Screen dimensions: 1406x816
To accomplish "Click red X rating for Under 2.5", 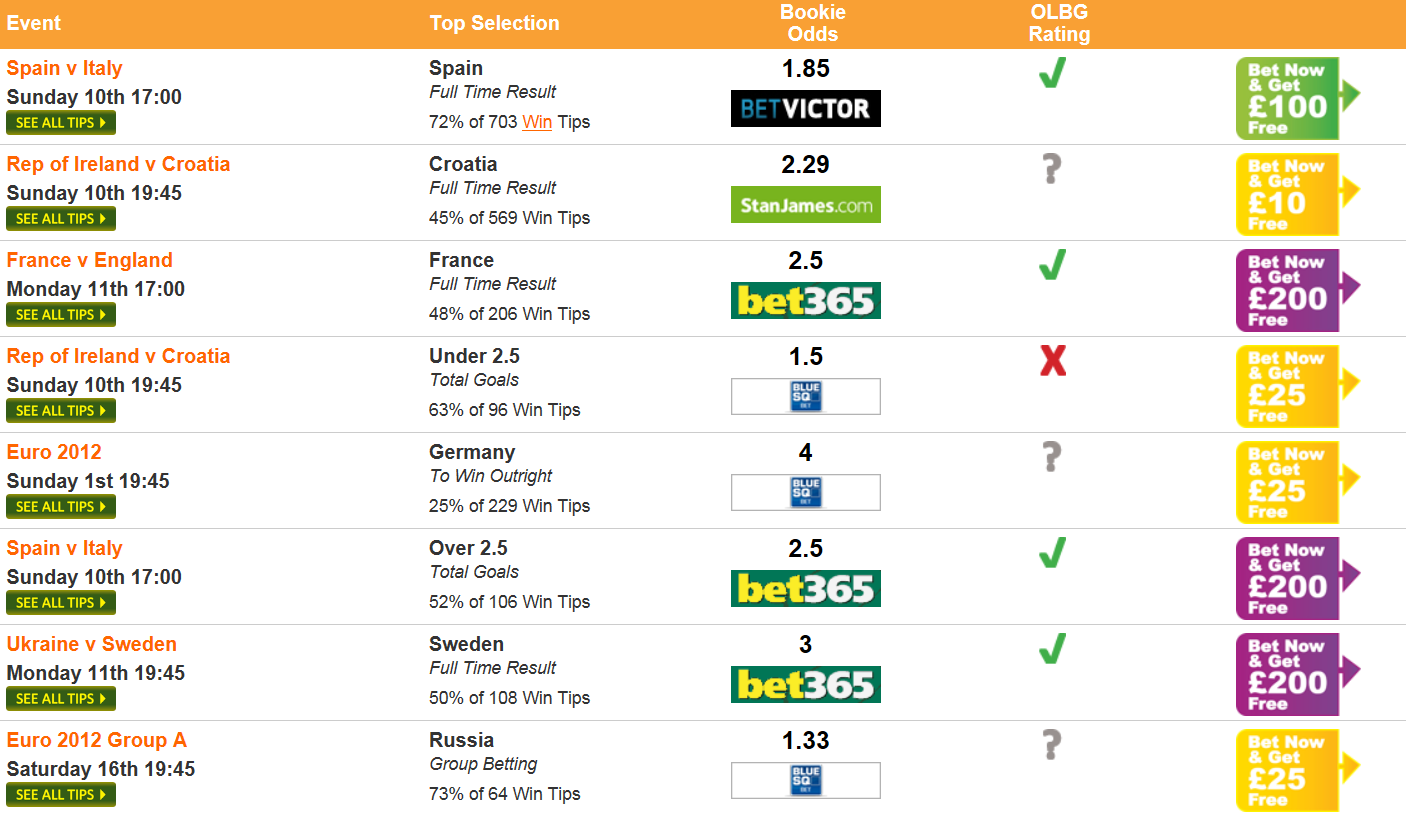I will [x=1053, y=361].
